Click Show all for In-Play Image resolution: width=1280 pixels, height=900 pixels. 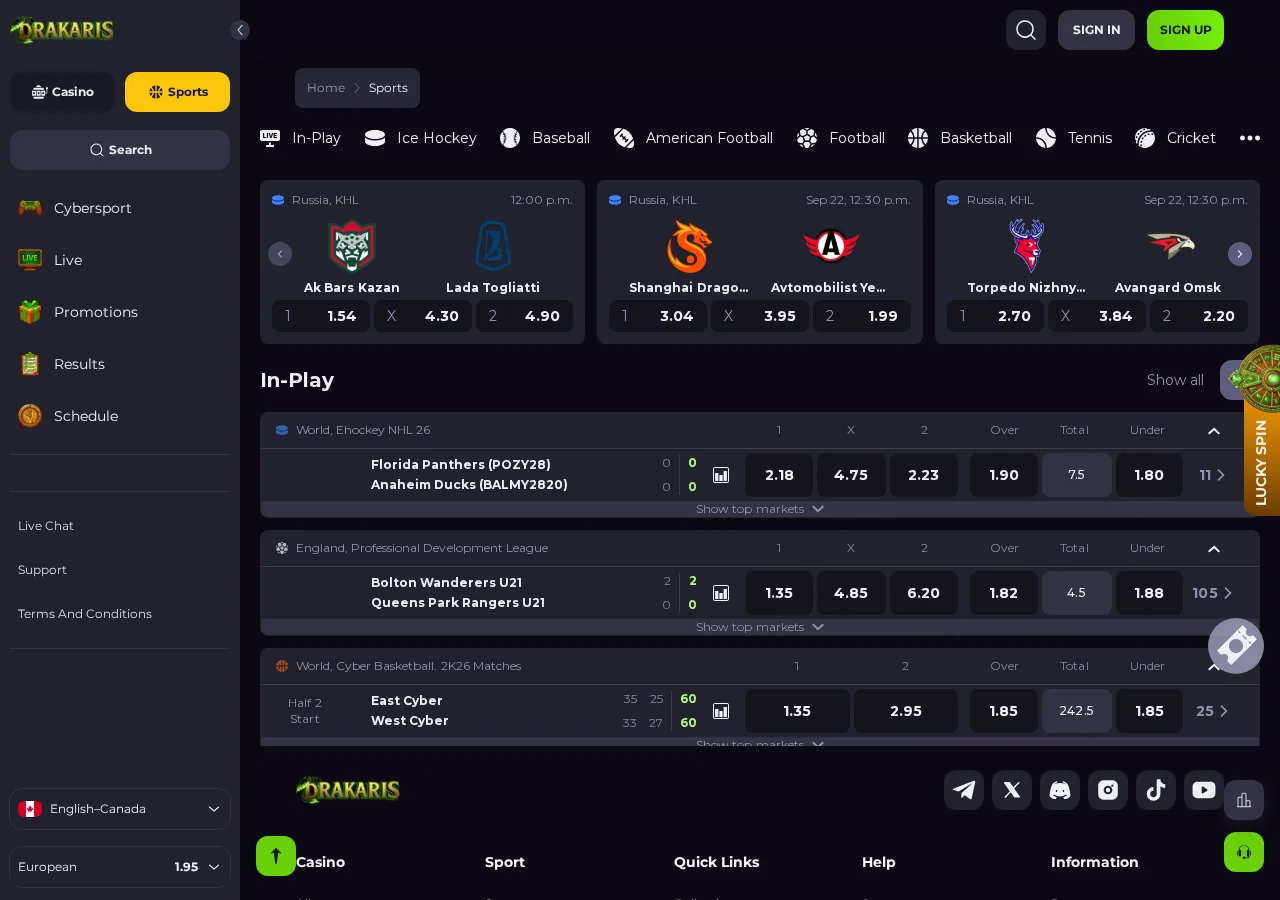click(1175, 380)
